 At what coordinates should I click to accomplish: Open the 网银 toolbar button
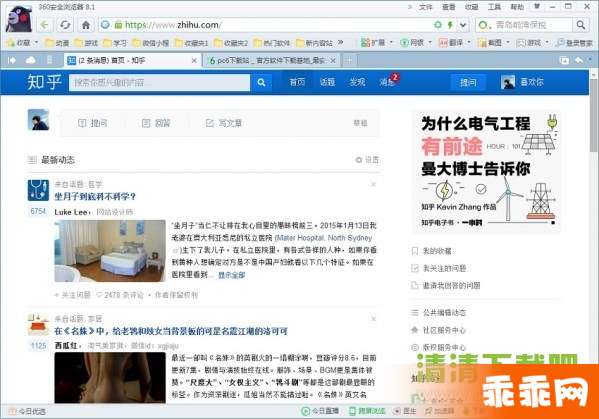pyautogui.click(x=412, y=43)
